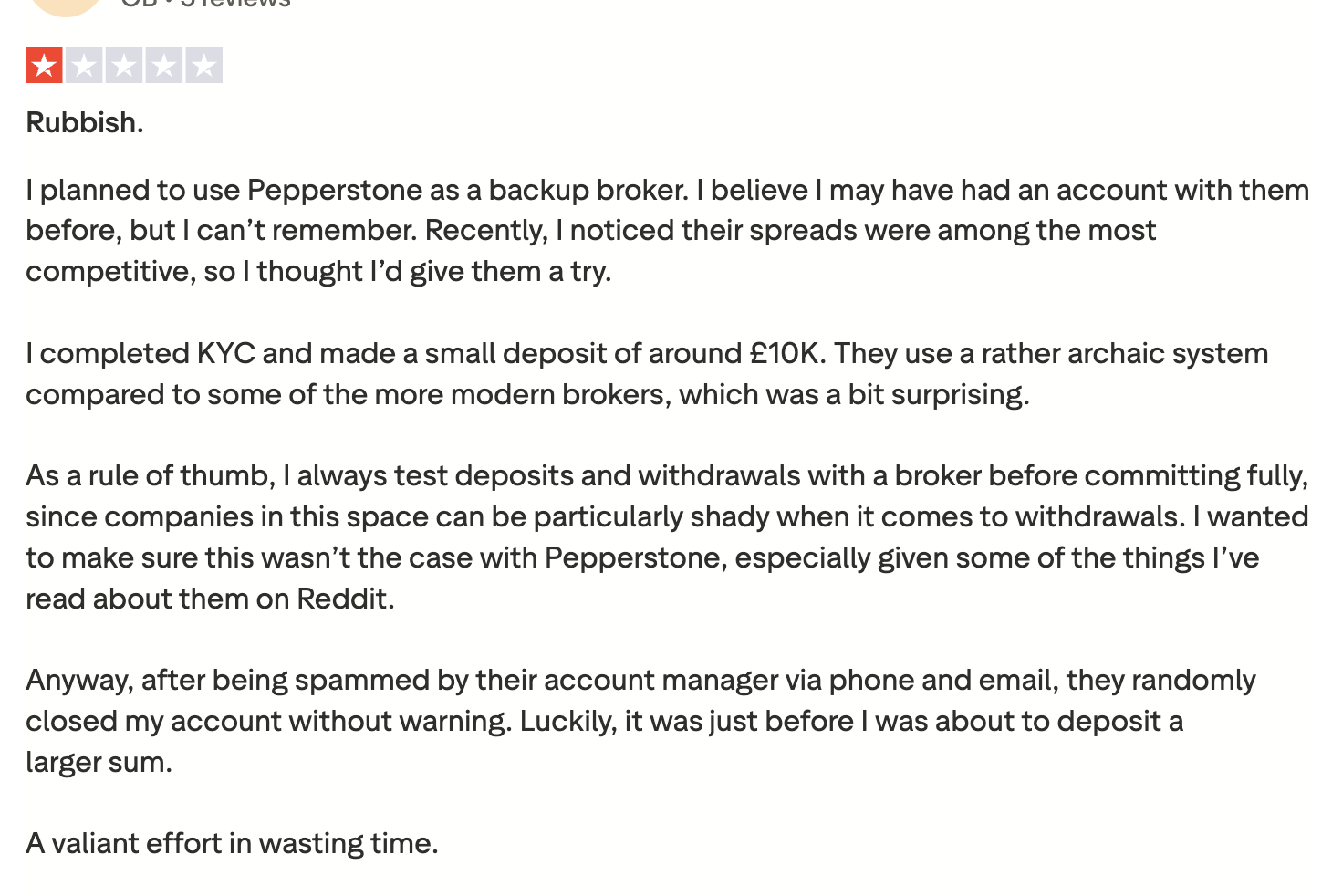Open the "Rubbish." review title
1332x896 pixels.
(x=85, y=122)
